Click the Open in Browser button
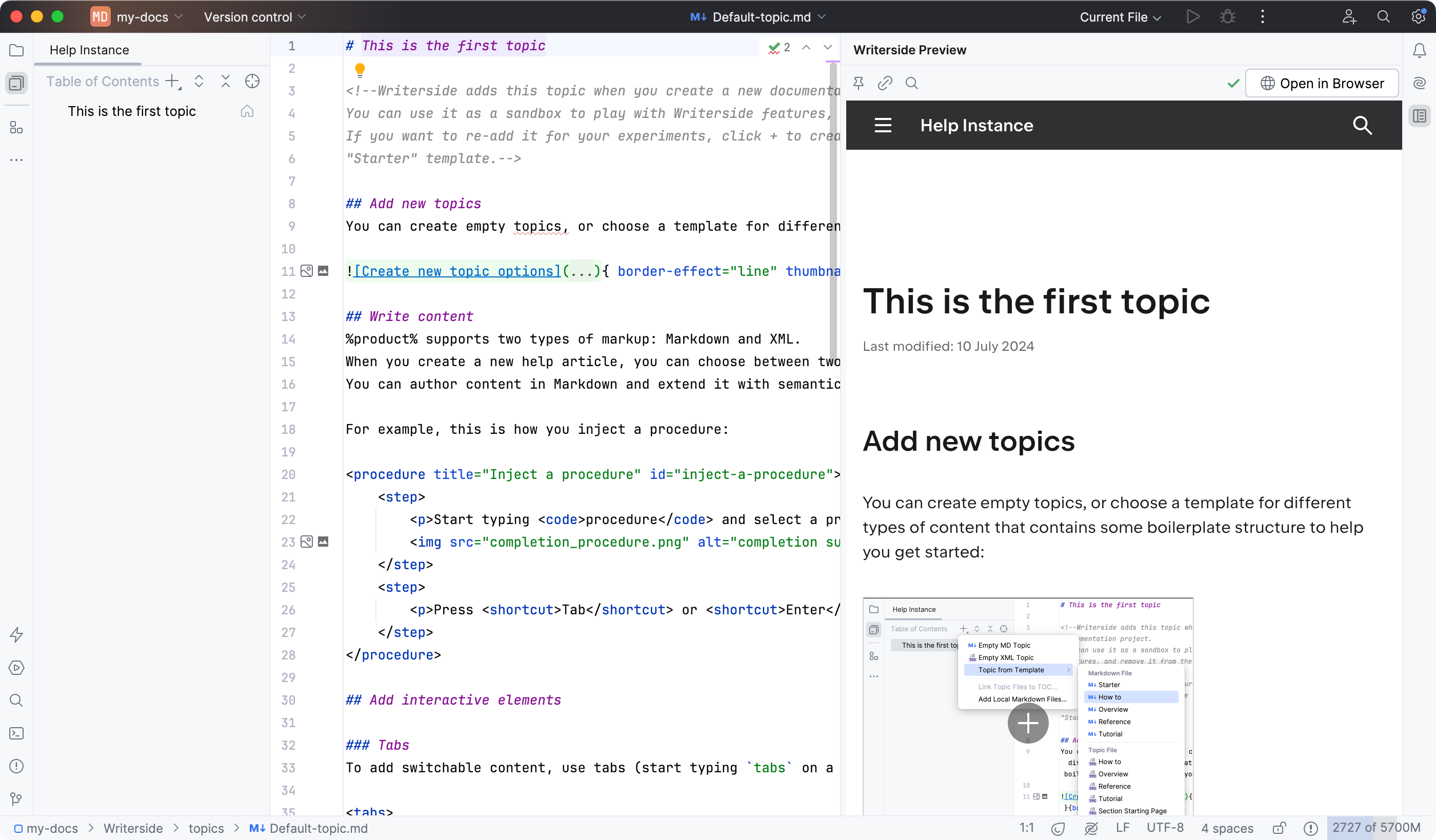The image size is (1436, 840). [1322, 83]
